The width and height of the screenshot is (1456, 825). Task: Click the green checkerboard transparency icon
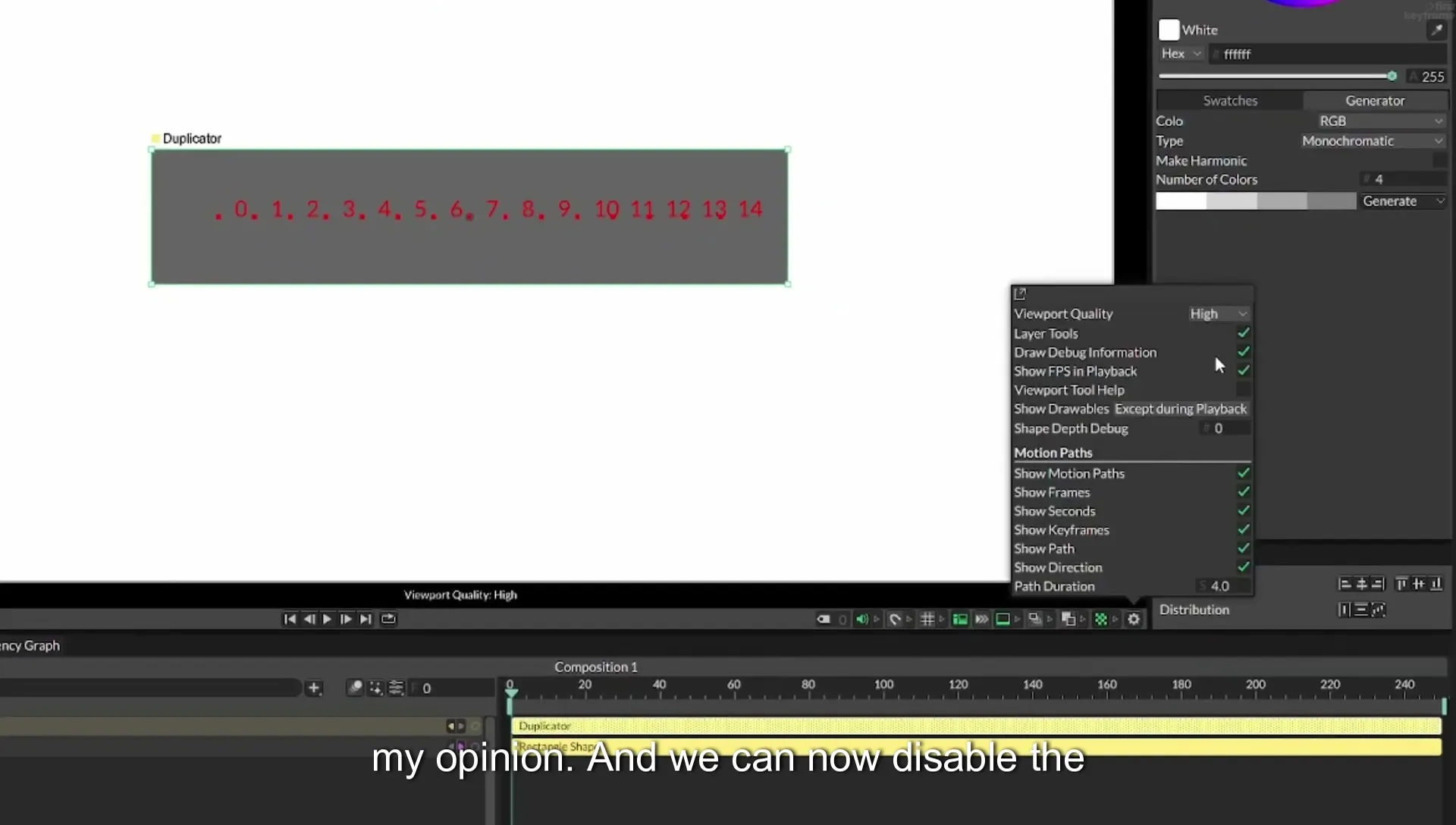click(x=1101, y=620)
